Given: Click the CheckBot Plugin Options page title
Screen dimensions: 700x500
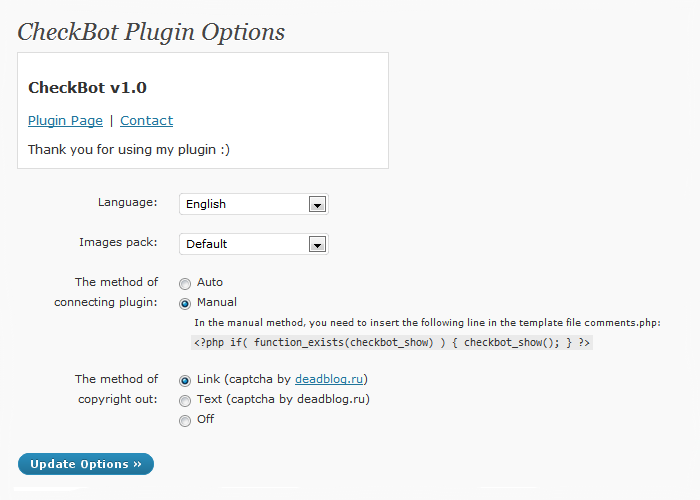Looking at the screenshot, I should coord(151,32).
